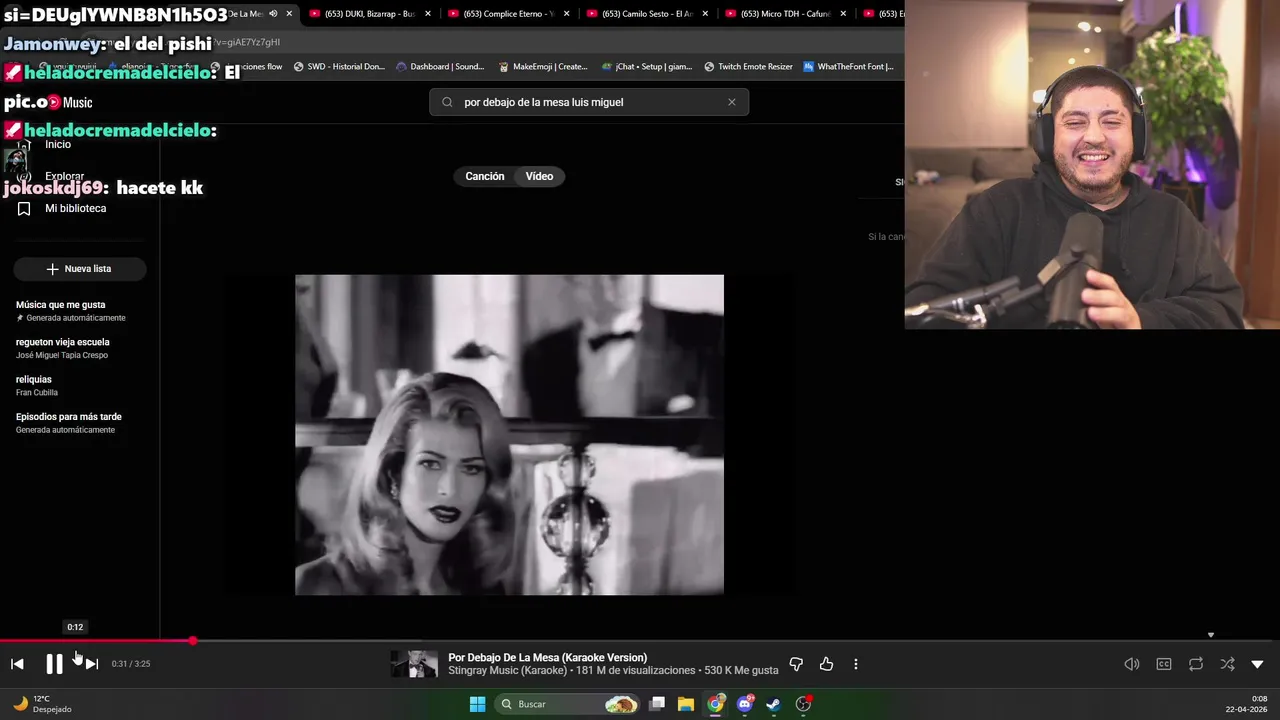Clear the search box with the X

tap(732, 102)
